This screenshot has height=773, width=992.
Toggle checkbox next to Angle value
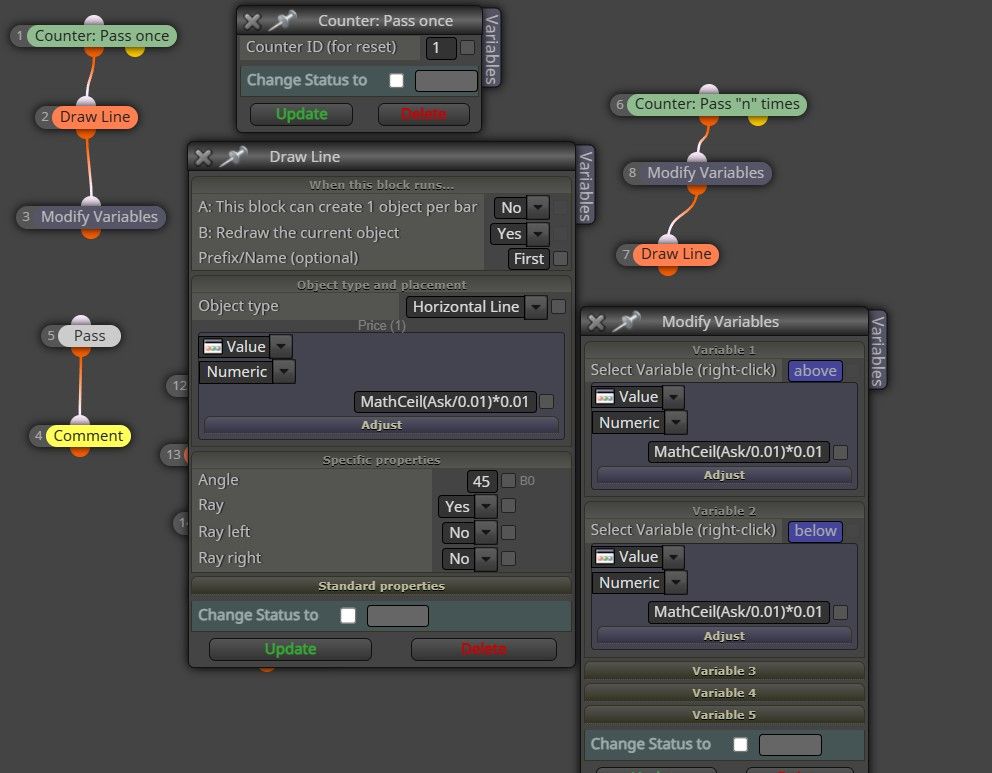pyautogui.click(x=508, y=481)
